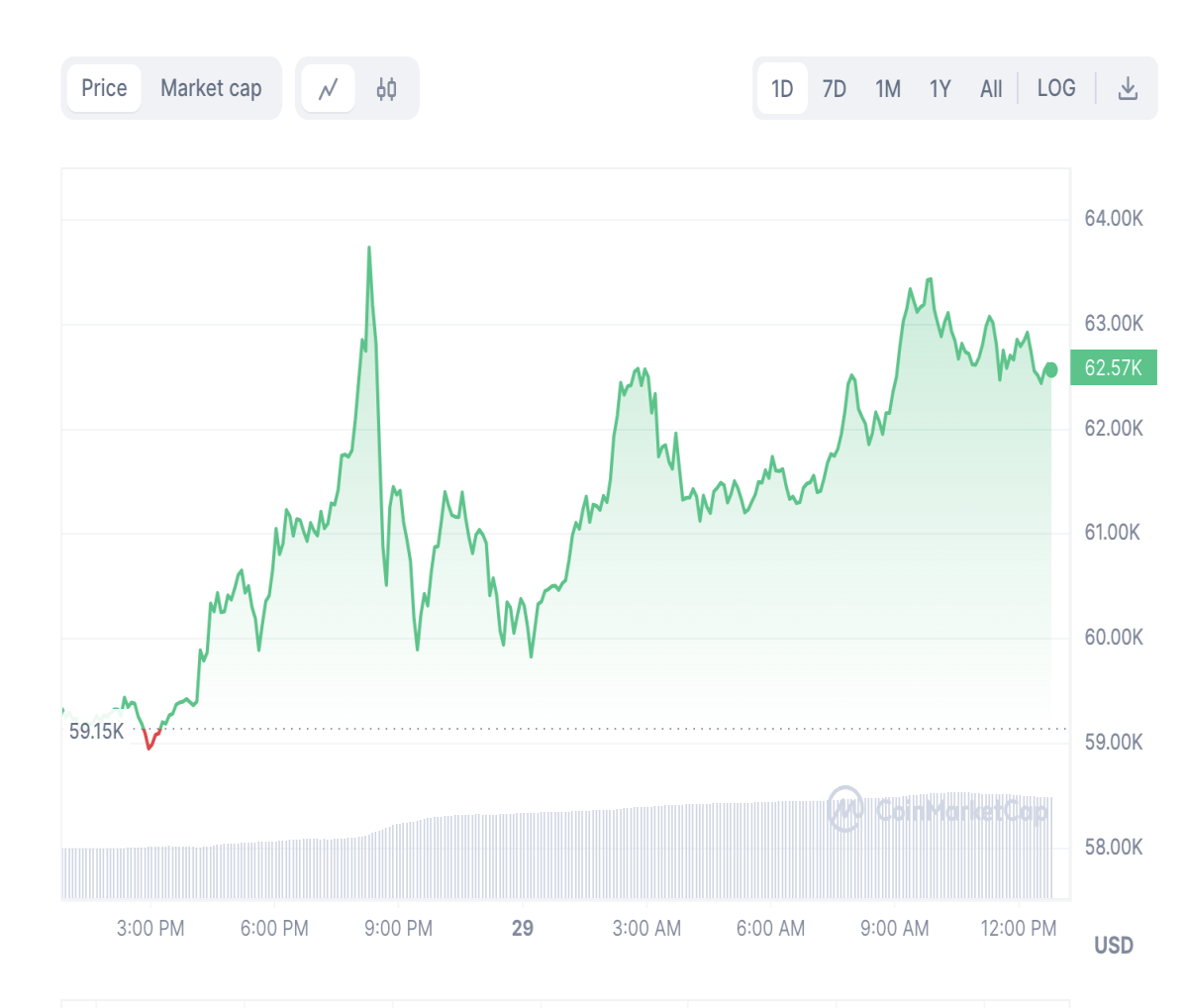Click the red dip in the line
1188x1008 pixels.
point(150,740)
